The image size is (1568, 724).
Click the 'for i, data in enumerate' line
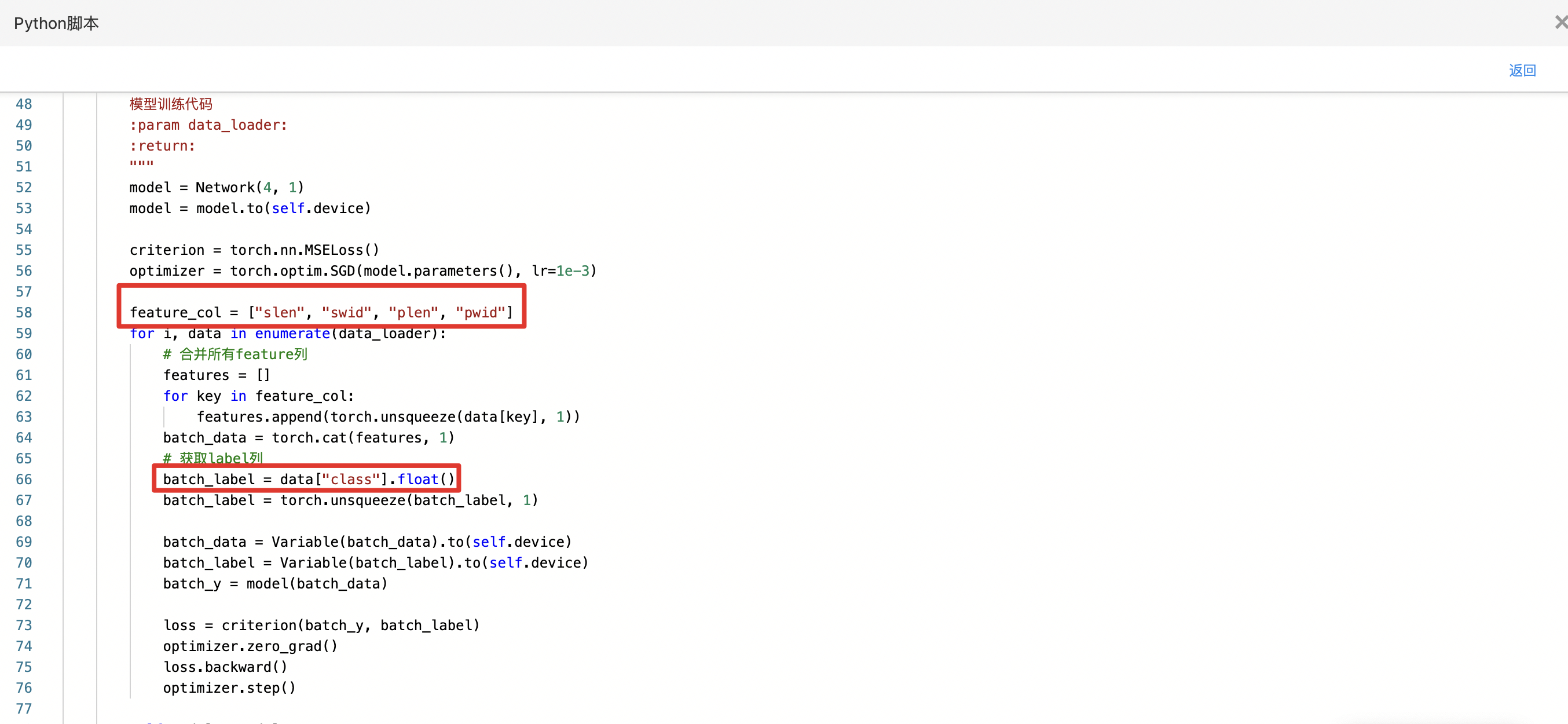287,334
